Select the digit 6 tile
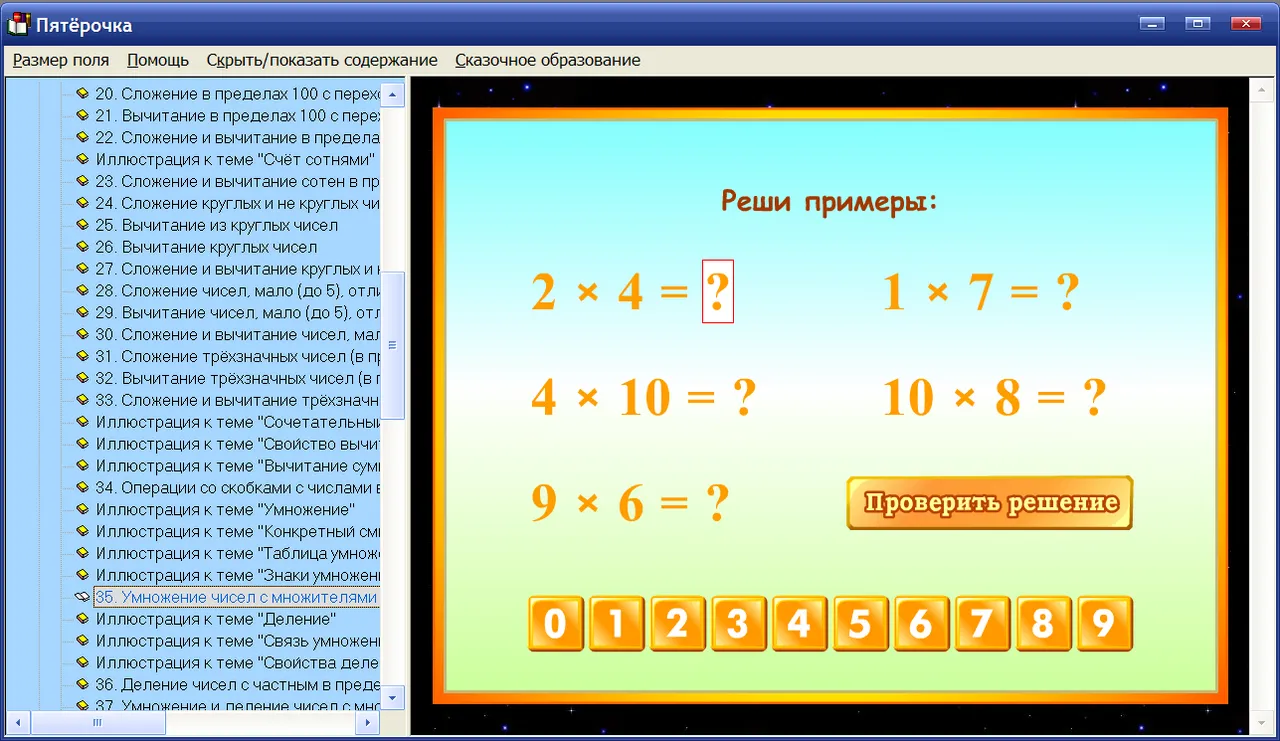1280x741 pixels. (922, 624)
